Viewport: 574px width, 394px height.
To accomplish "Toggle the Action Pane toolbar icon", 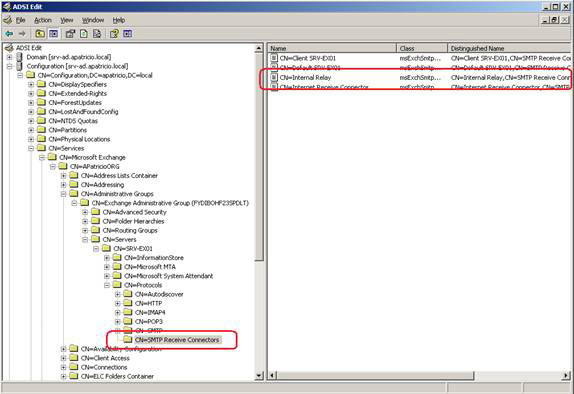I will tap(127, 34).
